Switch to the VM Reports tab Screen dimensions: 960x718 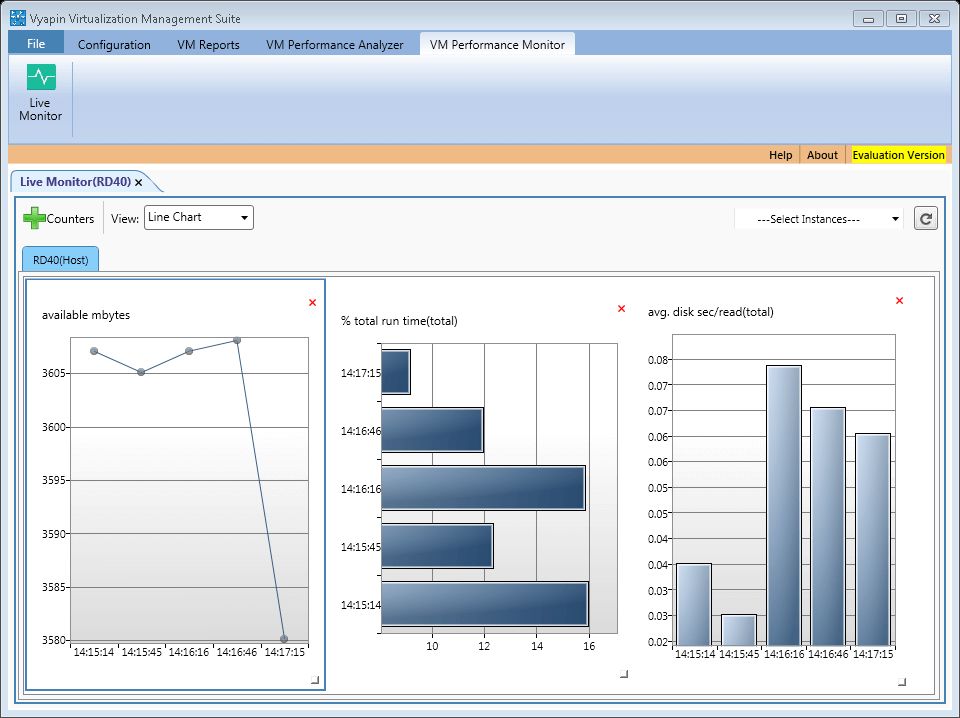pos(208,44)
